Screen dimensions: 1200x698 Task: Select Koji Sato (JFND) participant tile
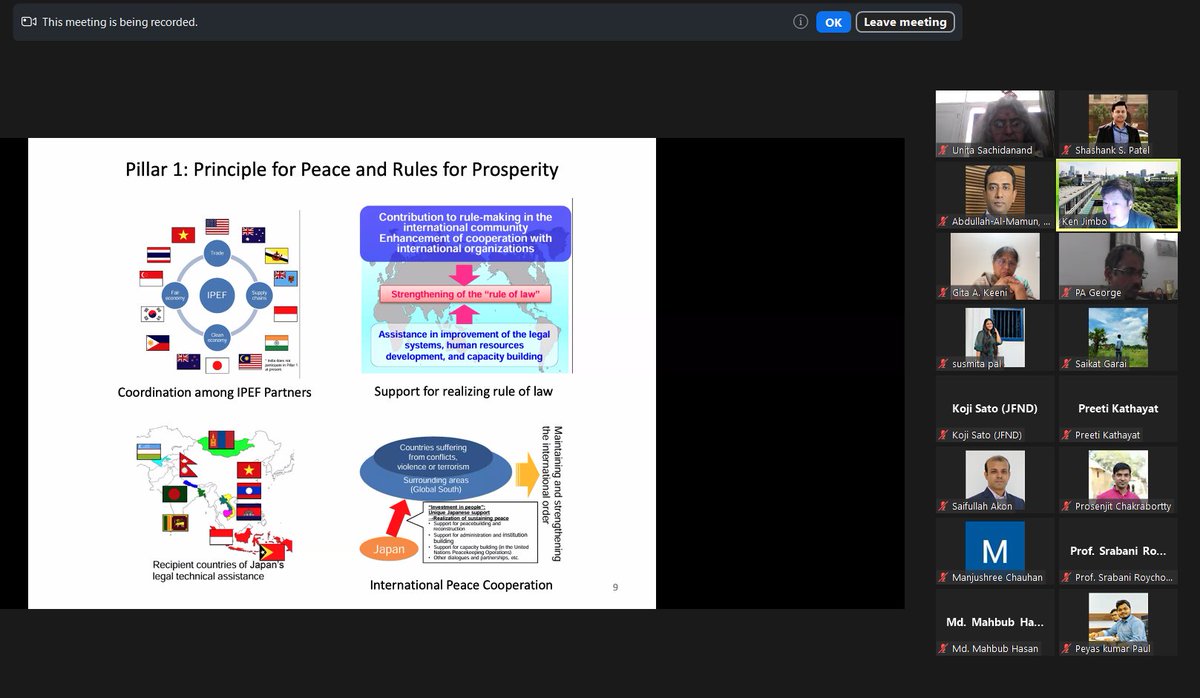point(995,408)
